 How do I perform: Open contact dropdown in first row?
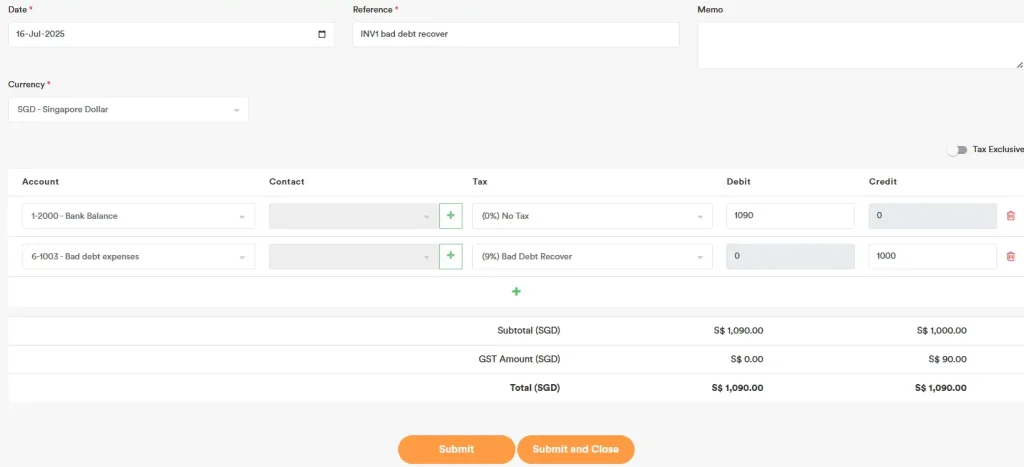coord(352,216)
